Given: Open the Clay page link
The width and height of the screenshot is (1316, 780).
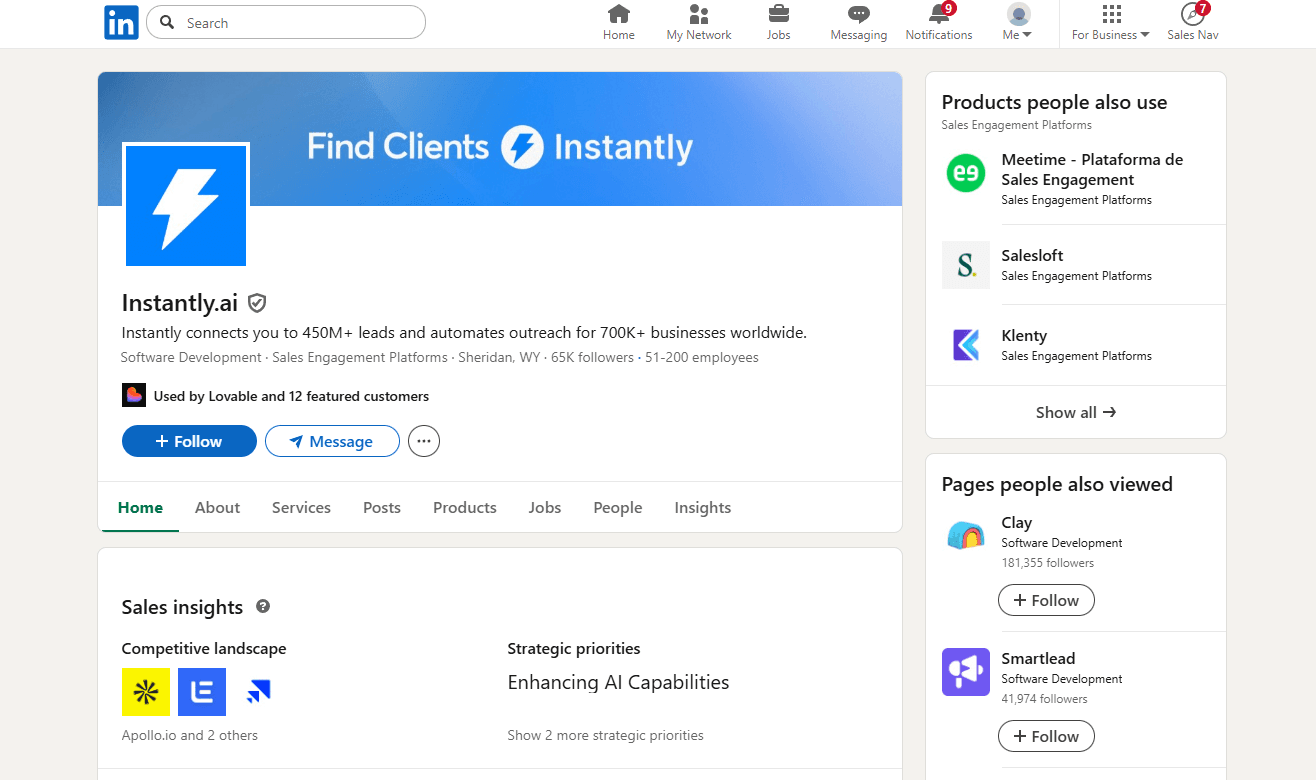Looking at the screenshot, I should (x=1016, y=522).
